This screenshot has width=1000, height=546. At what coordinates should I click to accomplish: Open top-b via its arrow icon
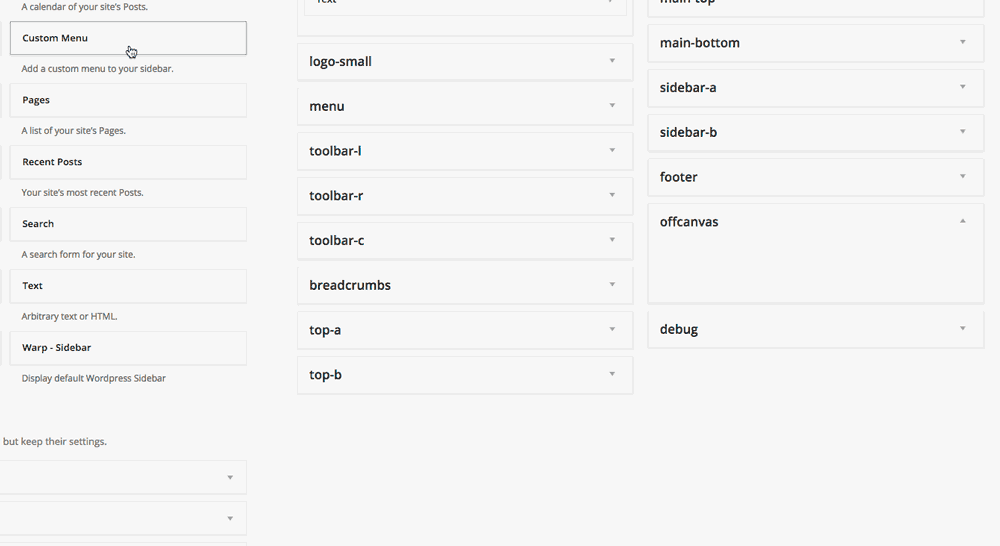[612, 374]
